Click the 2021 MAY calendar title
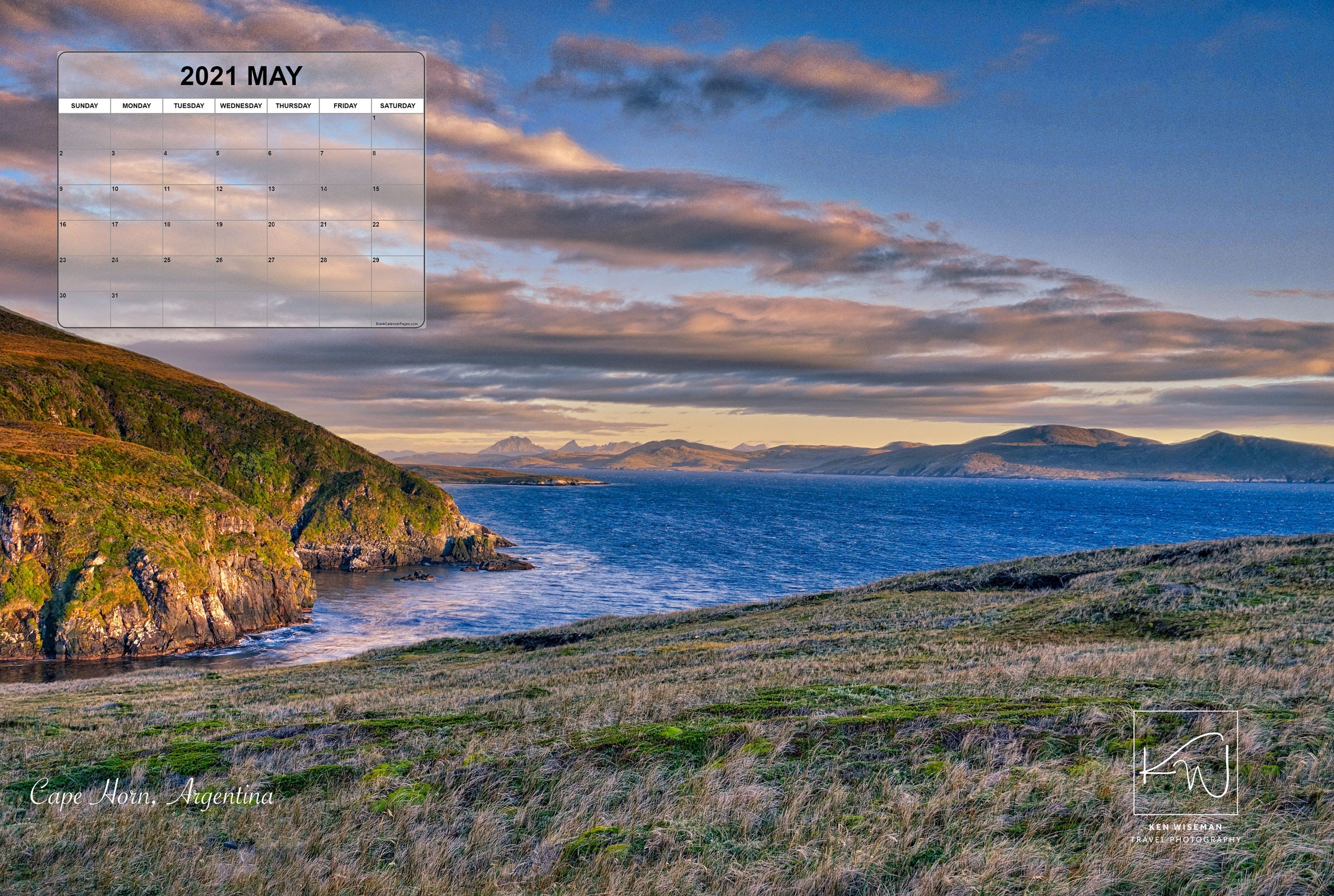 point(241,76)
